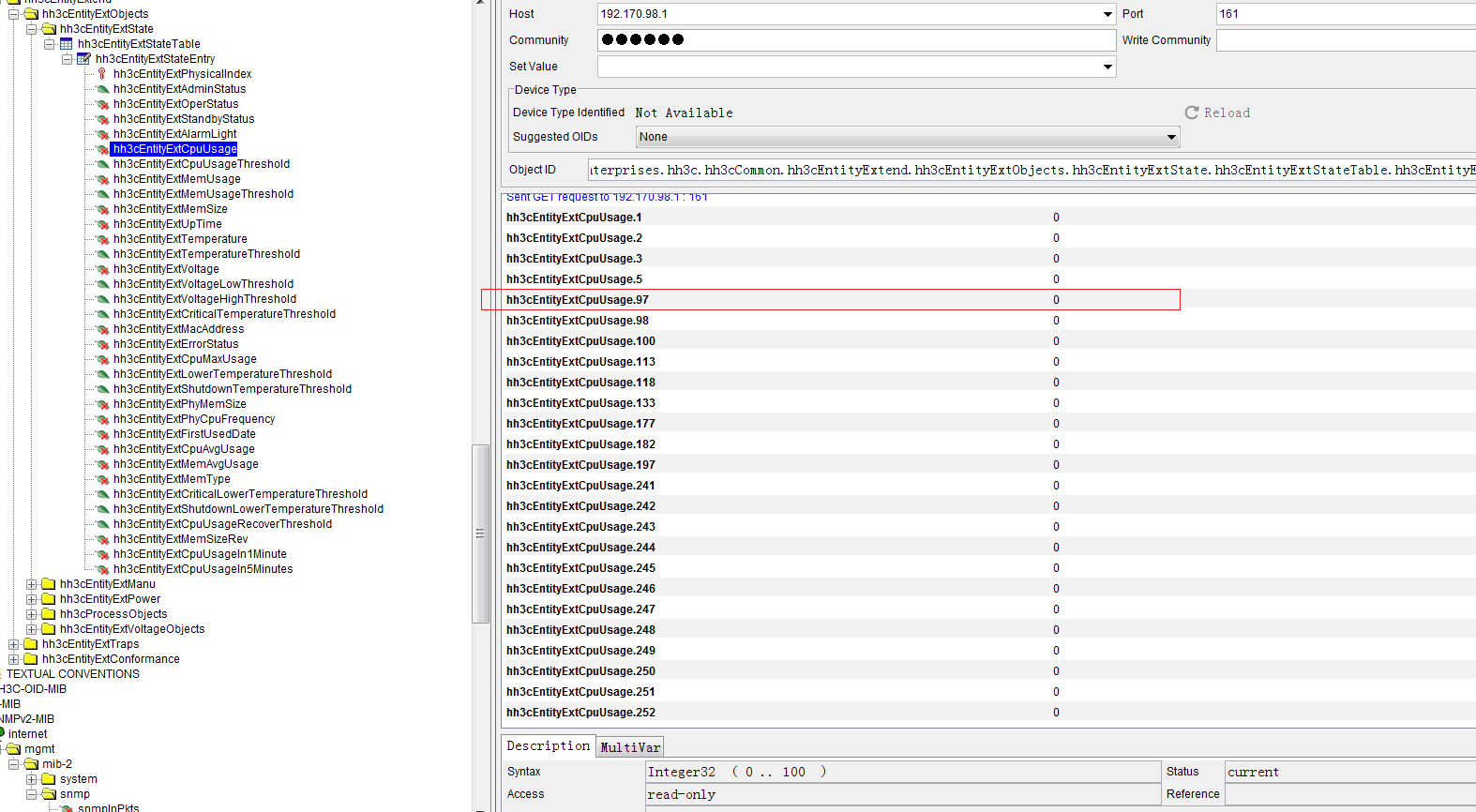
Task: Click the folder icon beside hh3cEntityExtManu
Action: pos(49,584)
